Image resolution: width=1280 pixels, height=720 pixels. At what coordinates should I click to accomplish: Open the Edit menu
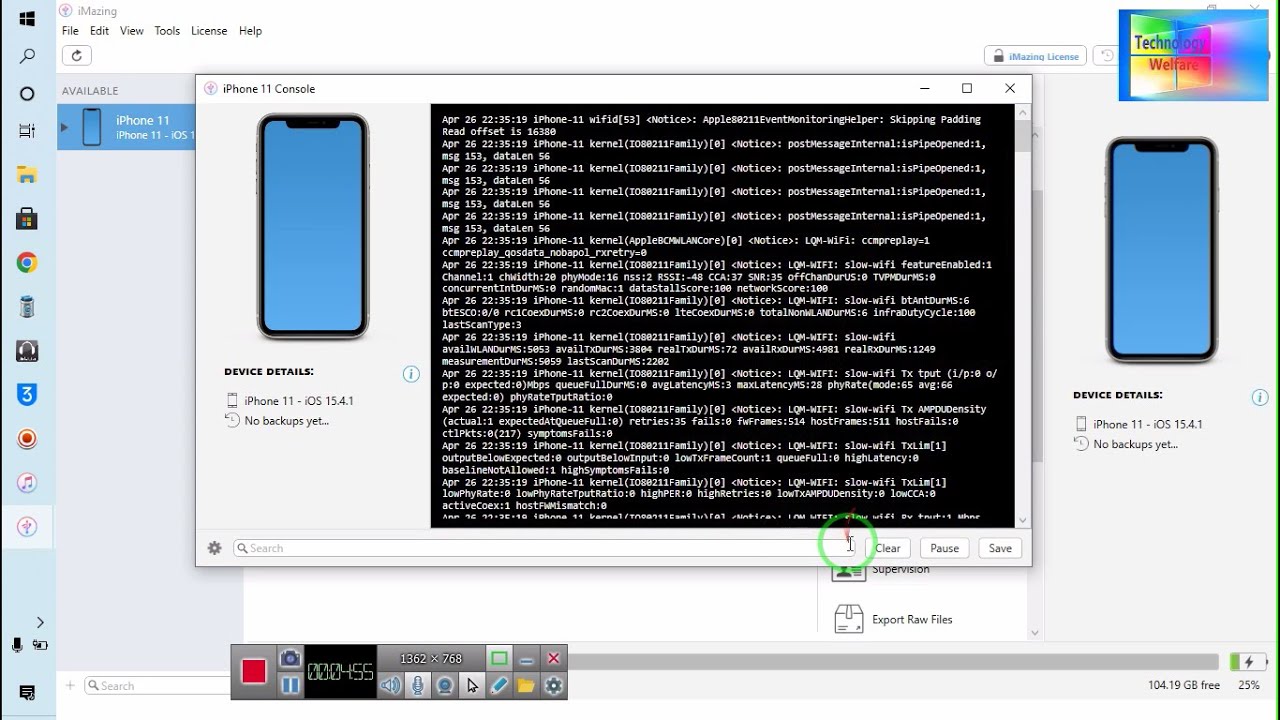pyautogui.click(x=99, y=31)
